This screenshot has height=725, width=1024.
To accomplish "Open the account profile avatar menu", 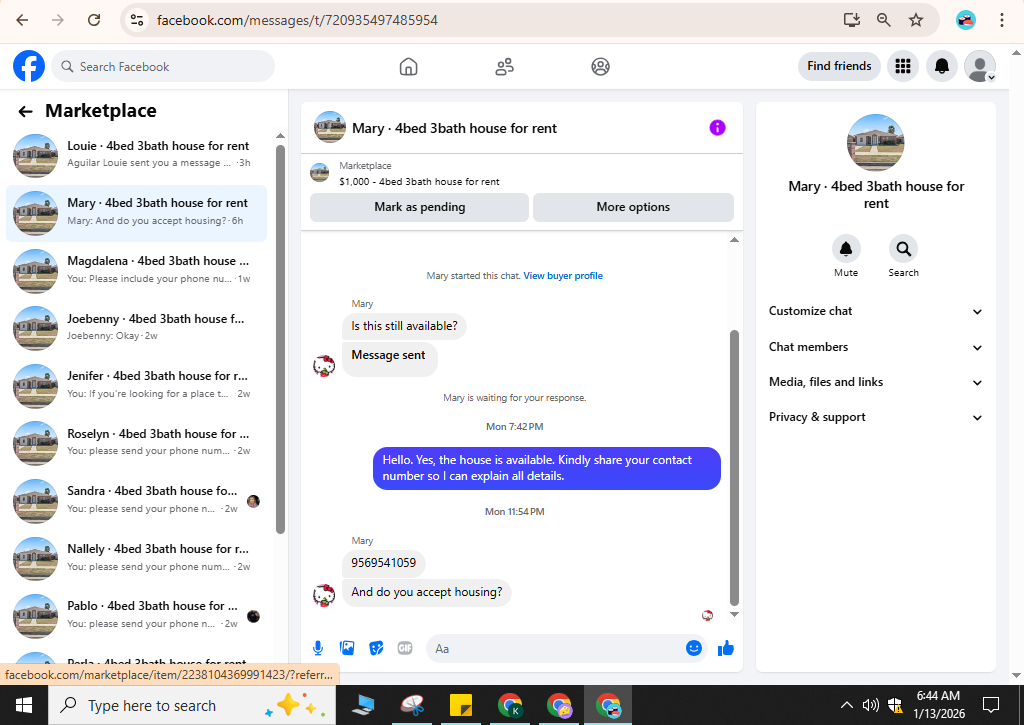I will [980, 66].
